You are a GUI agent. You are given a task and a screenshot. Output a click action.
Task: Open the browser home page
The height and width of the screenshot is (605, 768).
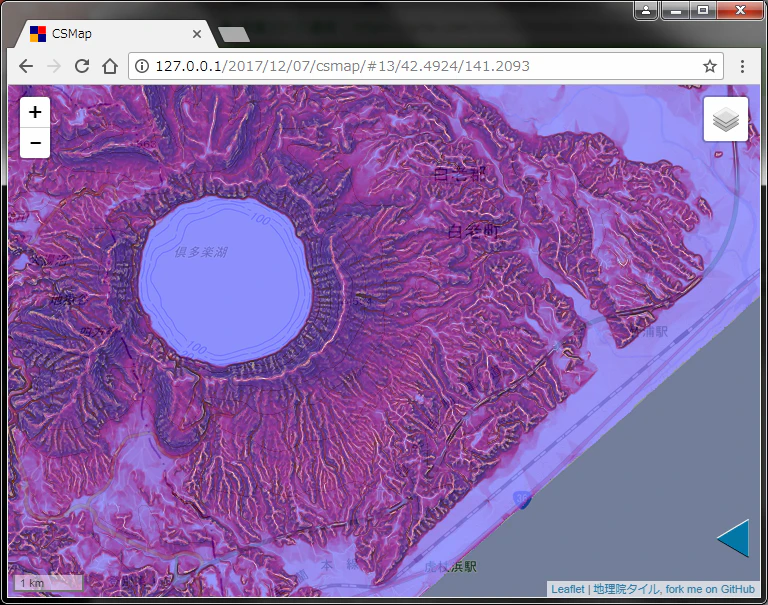click(110, 66)
